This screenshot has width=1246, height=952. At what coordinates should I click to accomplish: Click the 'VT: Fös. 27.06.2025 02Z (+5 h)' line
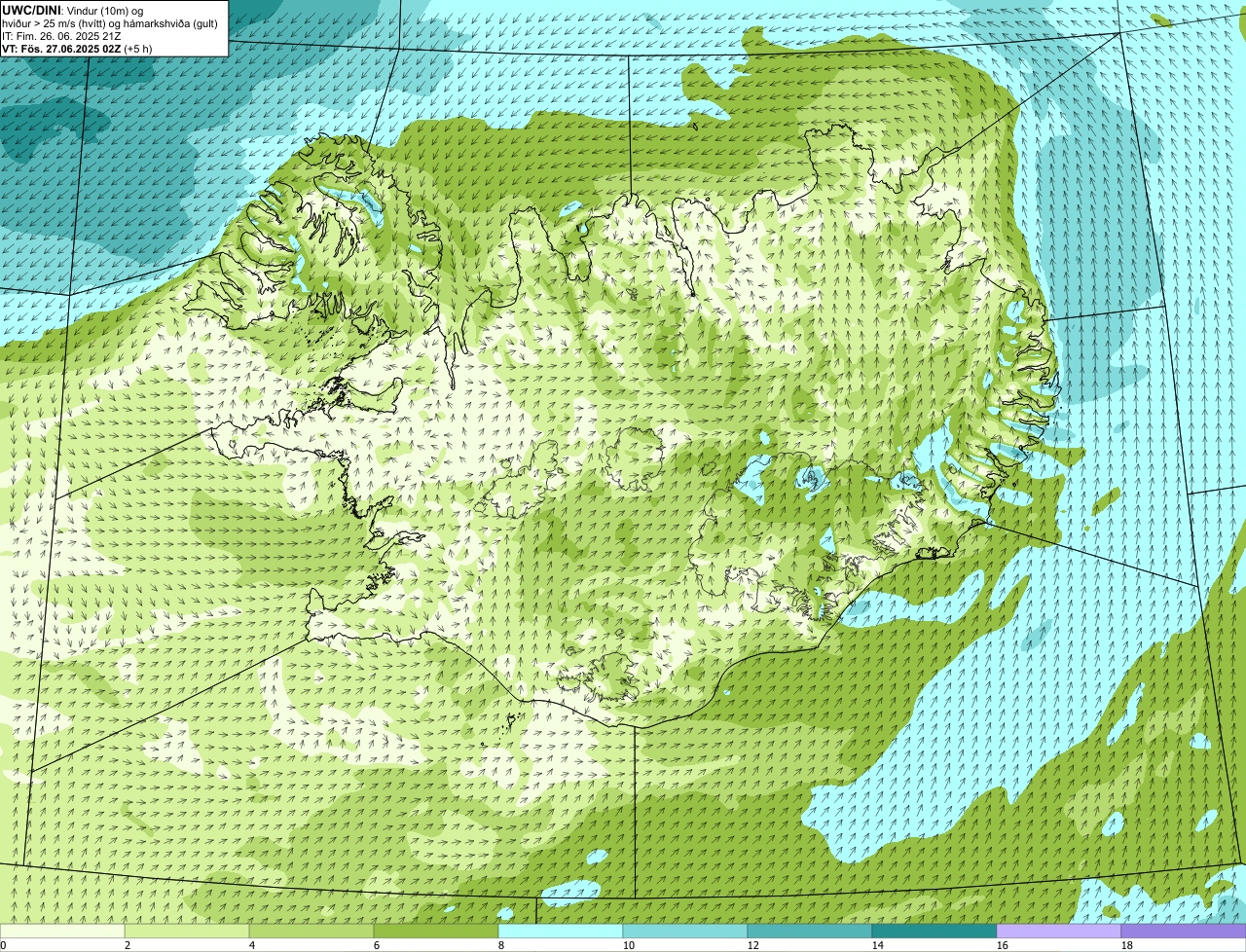pyautogui.click(x=77, y=49)
